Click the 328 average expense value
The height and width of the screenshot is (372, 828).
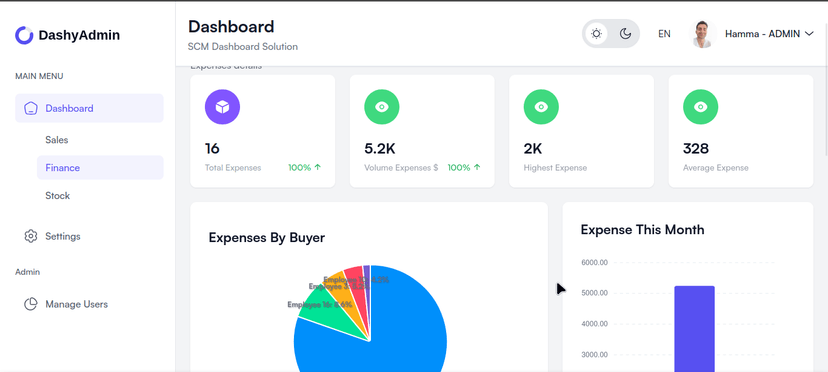[696, 148]
